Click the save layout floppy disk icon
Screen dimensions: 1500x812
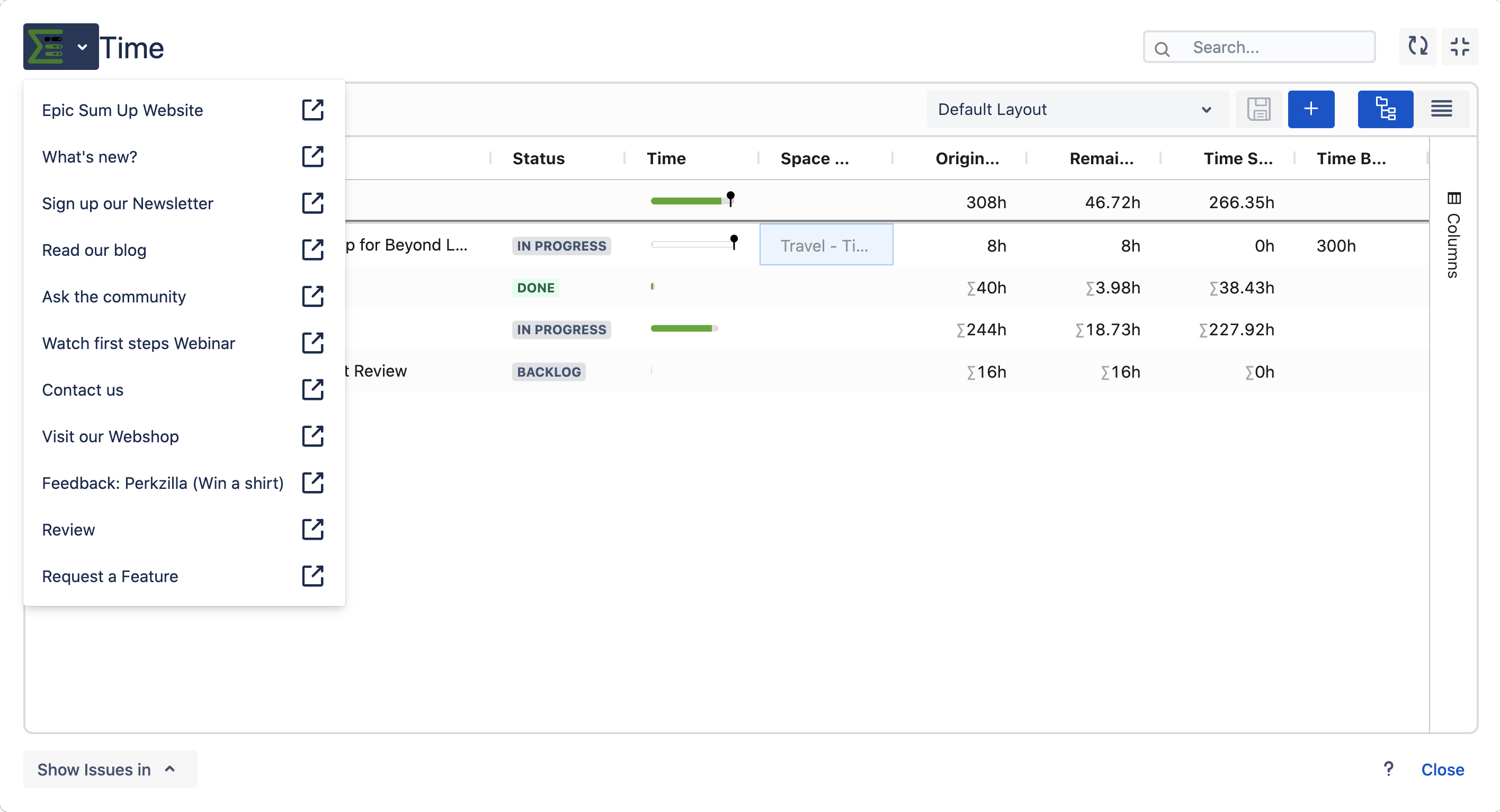pyautogui.click(x=1258, y=109)
